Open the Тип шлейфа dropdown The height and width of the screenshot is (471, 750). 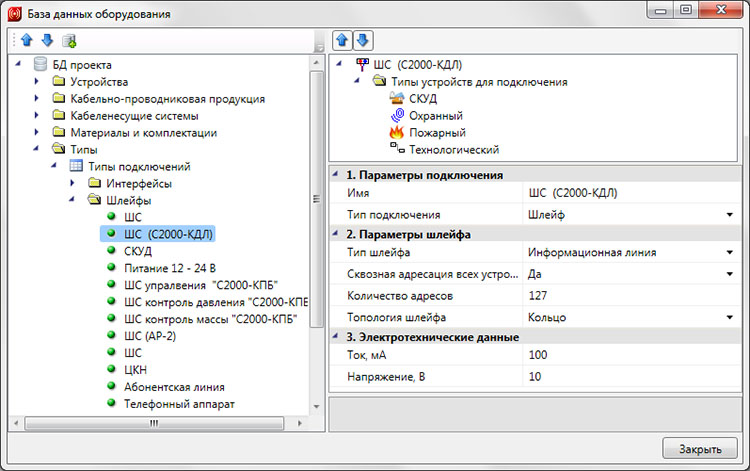pos(729,252)
